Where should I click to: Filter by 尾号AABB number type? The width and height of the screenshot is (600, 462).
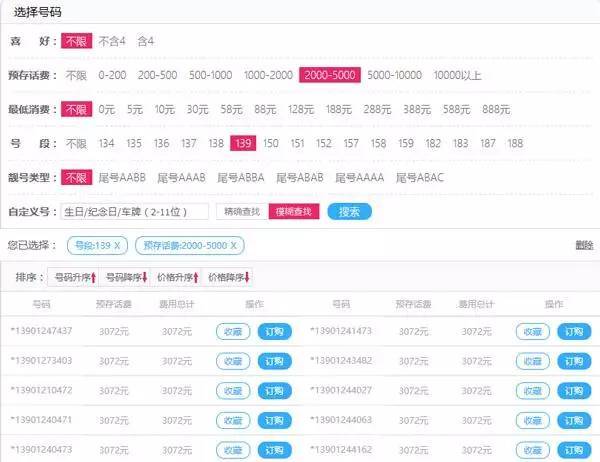(122, 178)
